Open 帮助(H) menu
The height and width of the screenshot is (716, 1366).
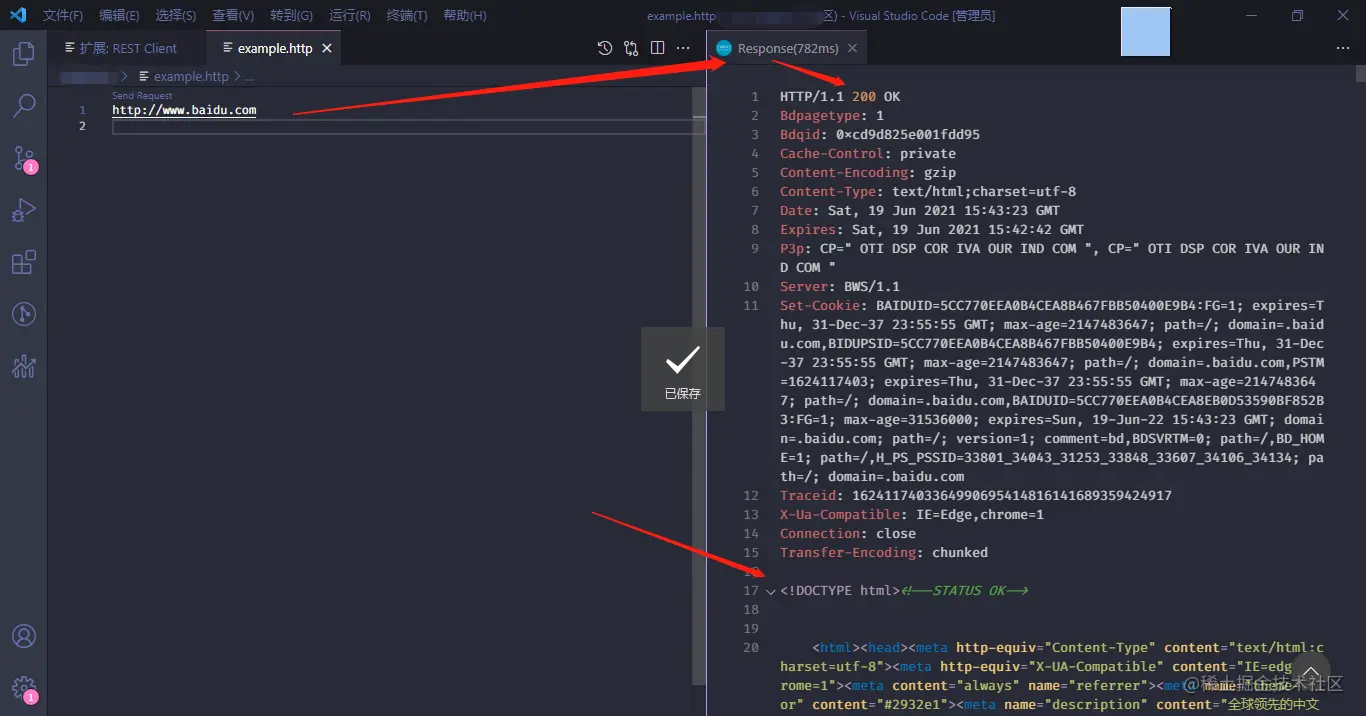(464, 16)
